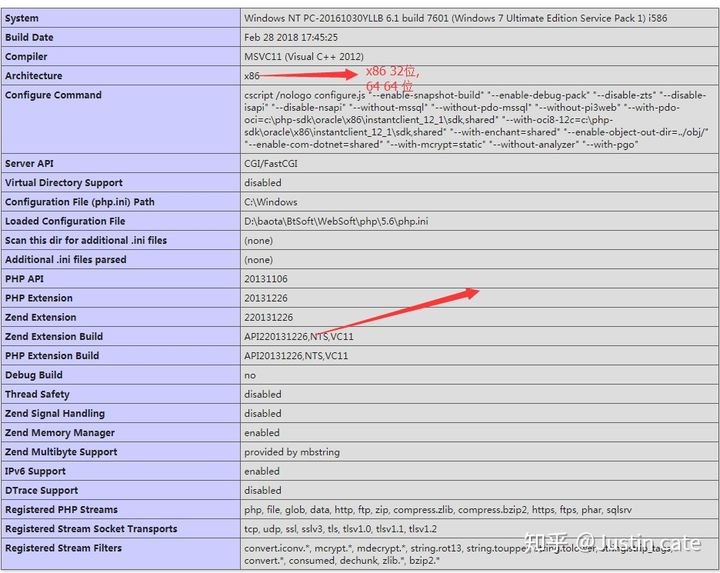Select 'Zend Memory Manager' label
This screenshot has height=573, width=720.
pyautogui.click(x=60, y=433)
